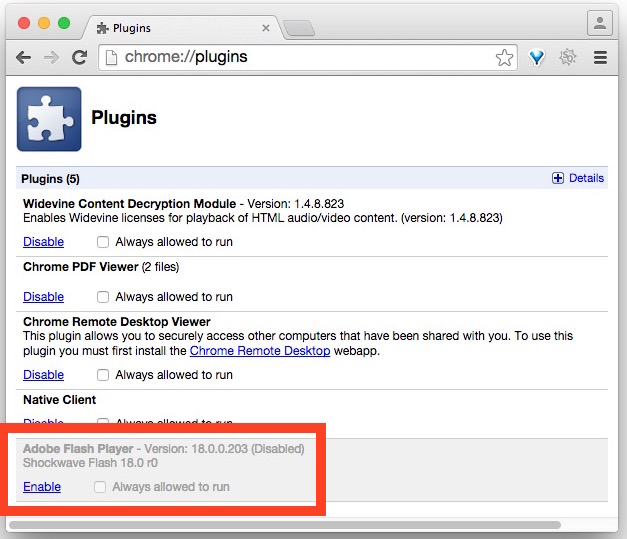The width and height of the screenshot is (627, 539).
Task: Open the Chrome hamburger menu
Action: tap(600, 58)
